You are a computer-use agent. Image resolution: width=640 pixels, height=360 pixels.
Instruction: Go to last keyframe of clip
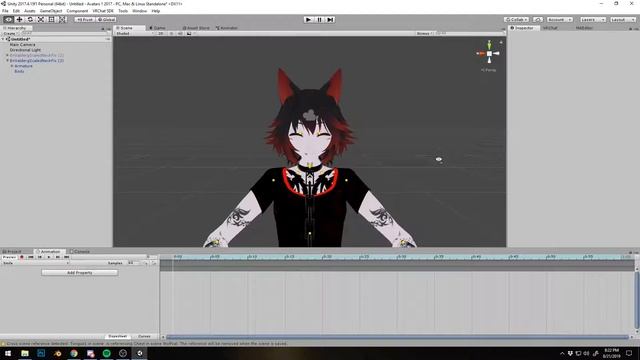coord(67,257)
